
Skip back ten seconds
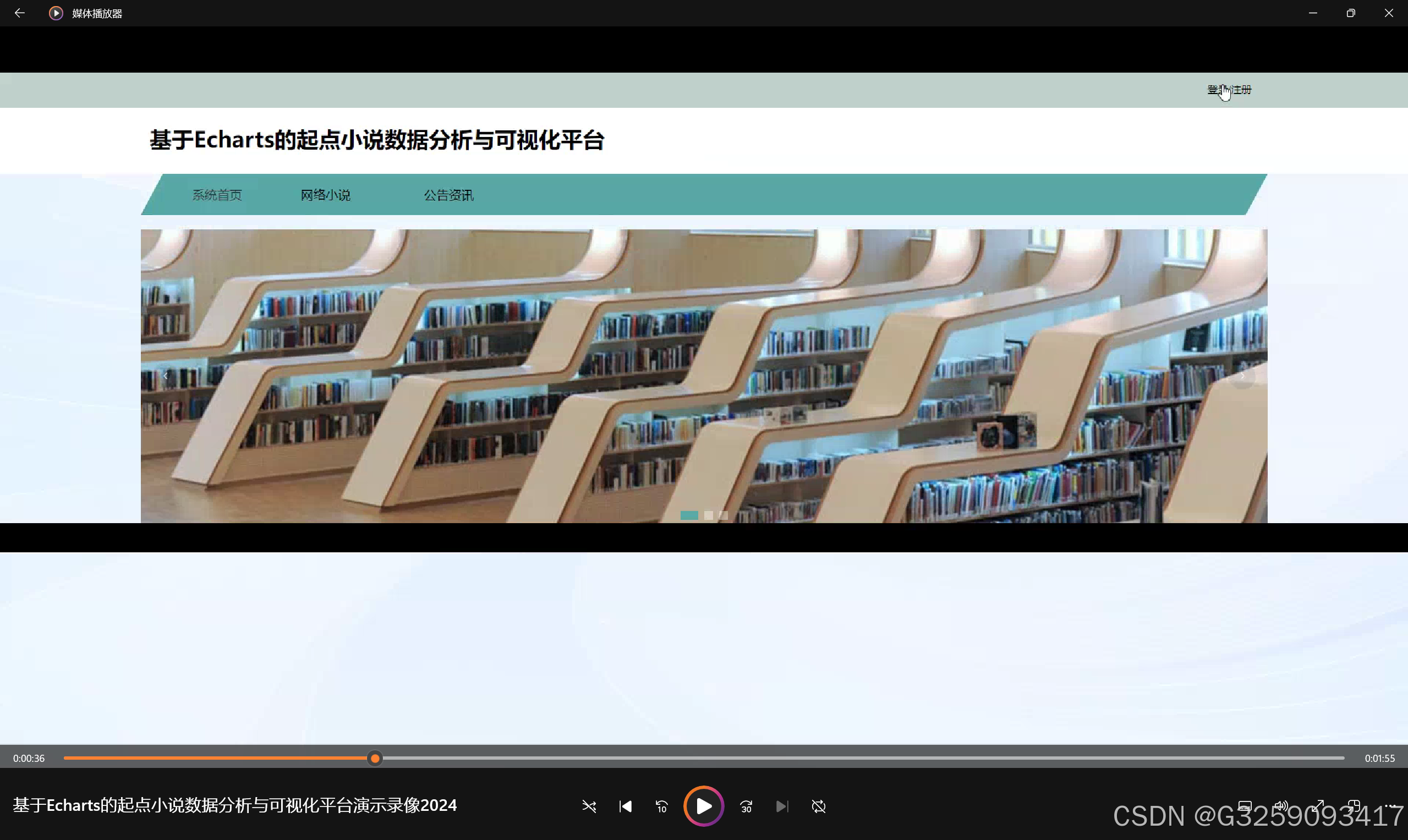(661, 806)
